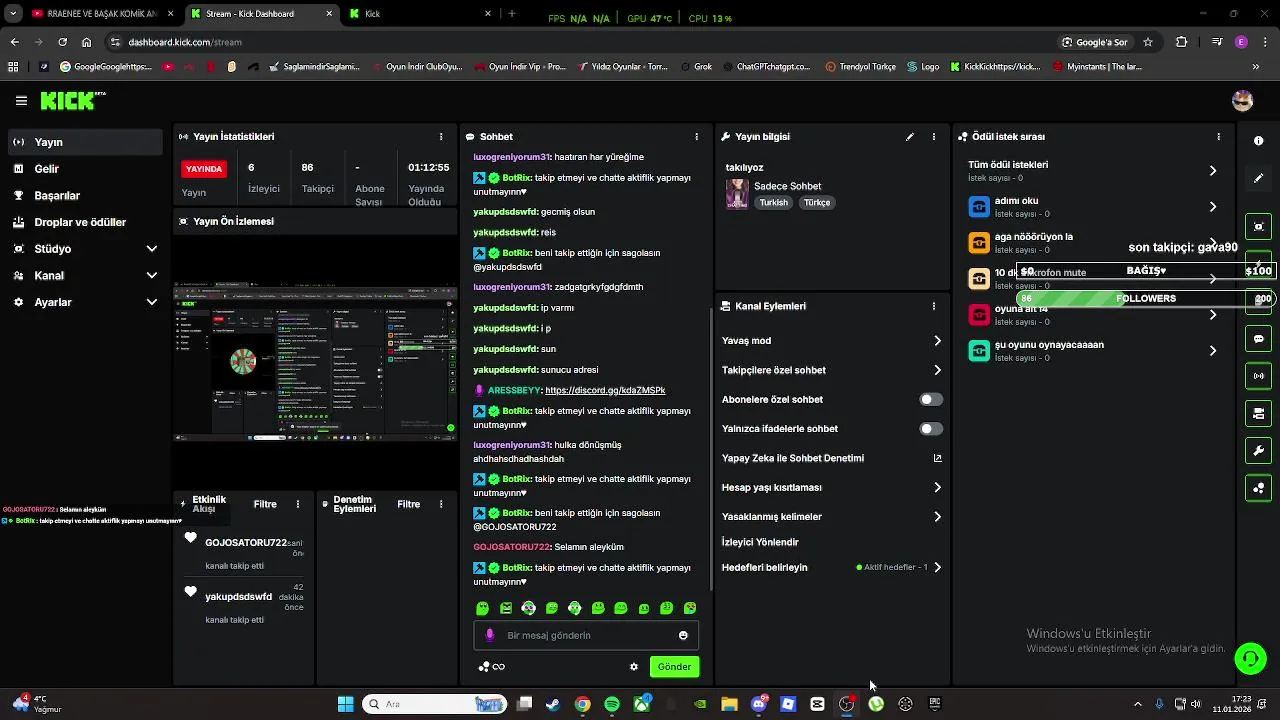Click the server layout icon in right sidebar
Screen dimensions: 1280x720
[x=1259, y=413]
